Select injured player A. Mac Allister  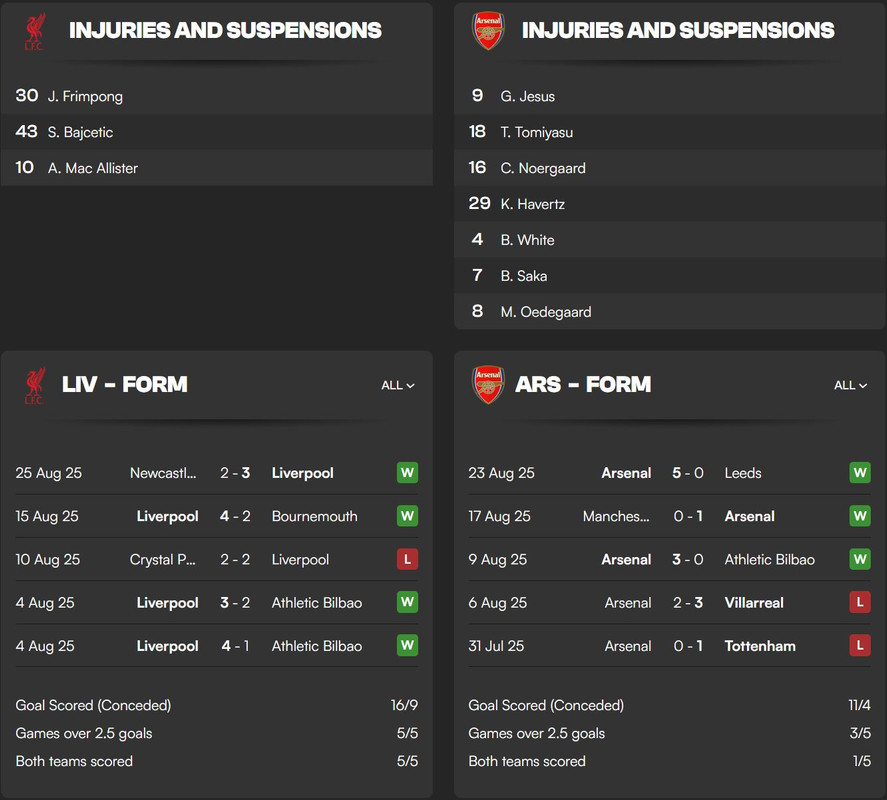(217, 167)
